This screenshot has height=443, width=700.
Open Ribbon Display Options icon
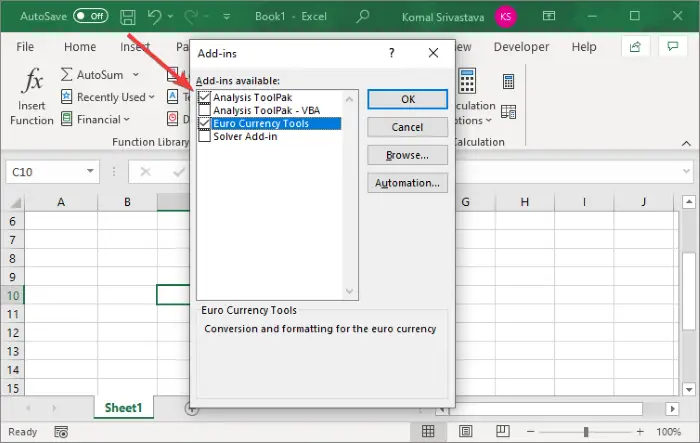pyautogui.click(x=549, y=17)
